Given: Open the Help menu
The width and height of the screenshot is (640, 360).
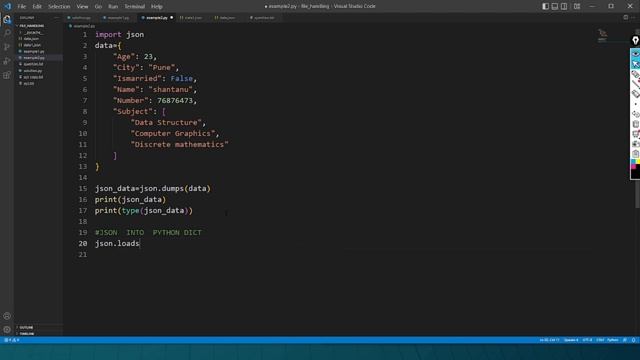Looking at the screenshot, I should pyautogui.click(x=157, y=7).
